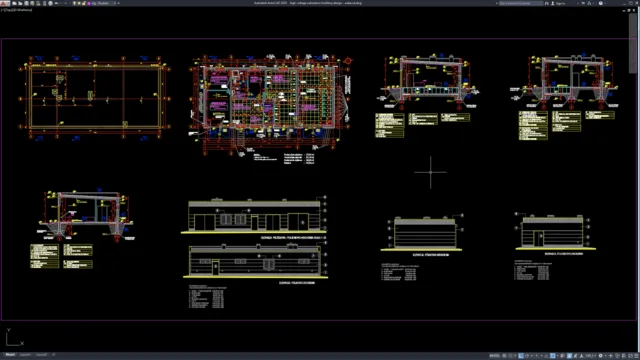Toggle Object snap in status bar
The image size is (640, 360).
pos(553,356)
